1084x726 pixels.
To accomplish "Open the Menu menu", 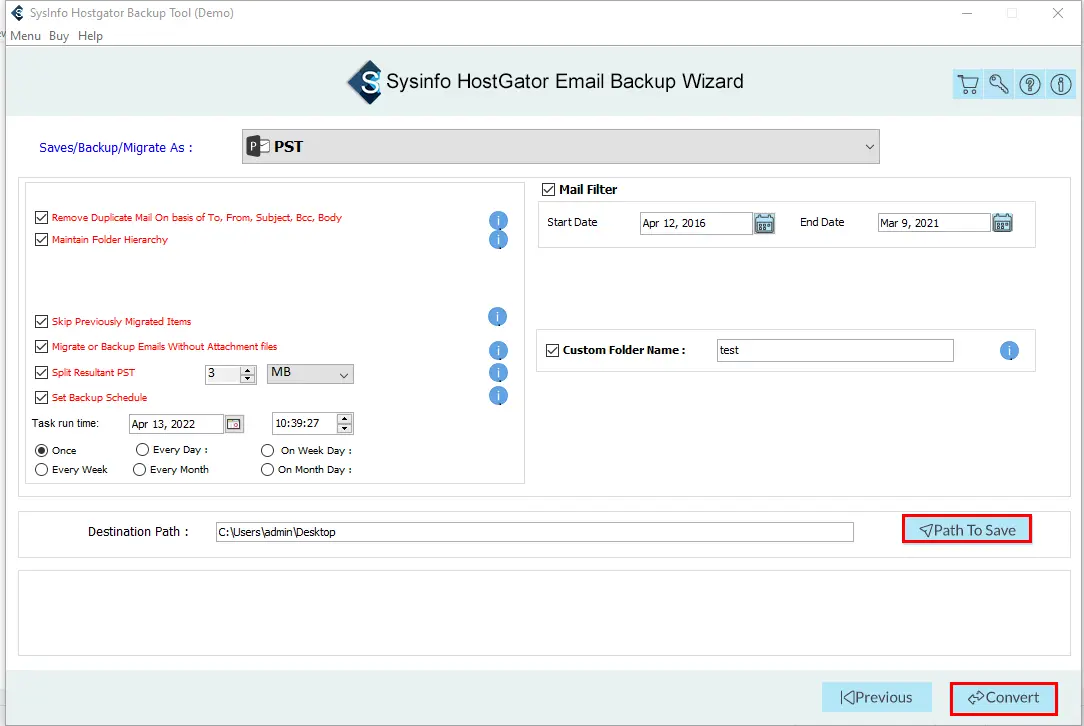I will [26, 36].
